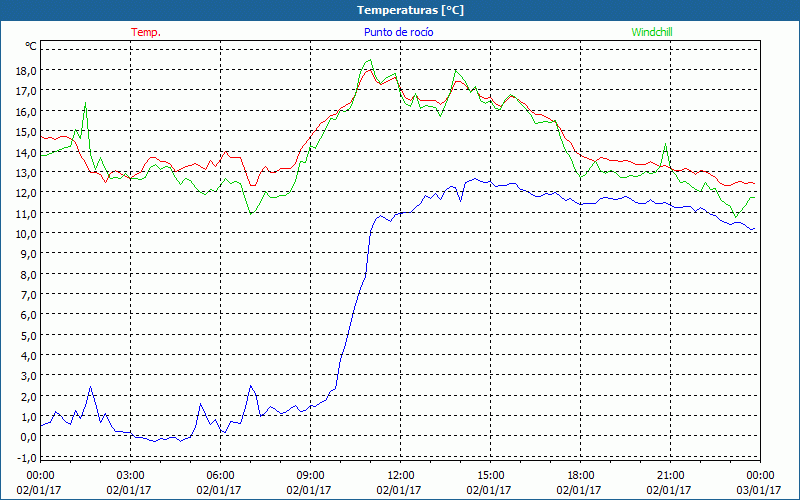Click the '9,0' y-axis value
This screenshot has height=500, width=800.
click(x=29, y=254)
